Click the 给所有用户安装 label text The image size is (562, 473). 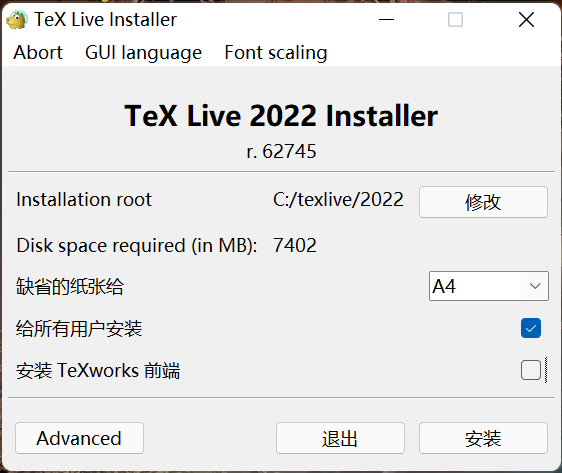[x=79, y=329]
